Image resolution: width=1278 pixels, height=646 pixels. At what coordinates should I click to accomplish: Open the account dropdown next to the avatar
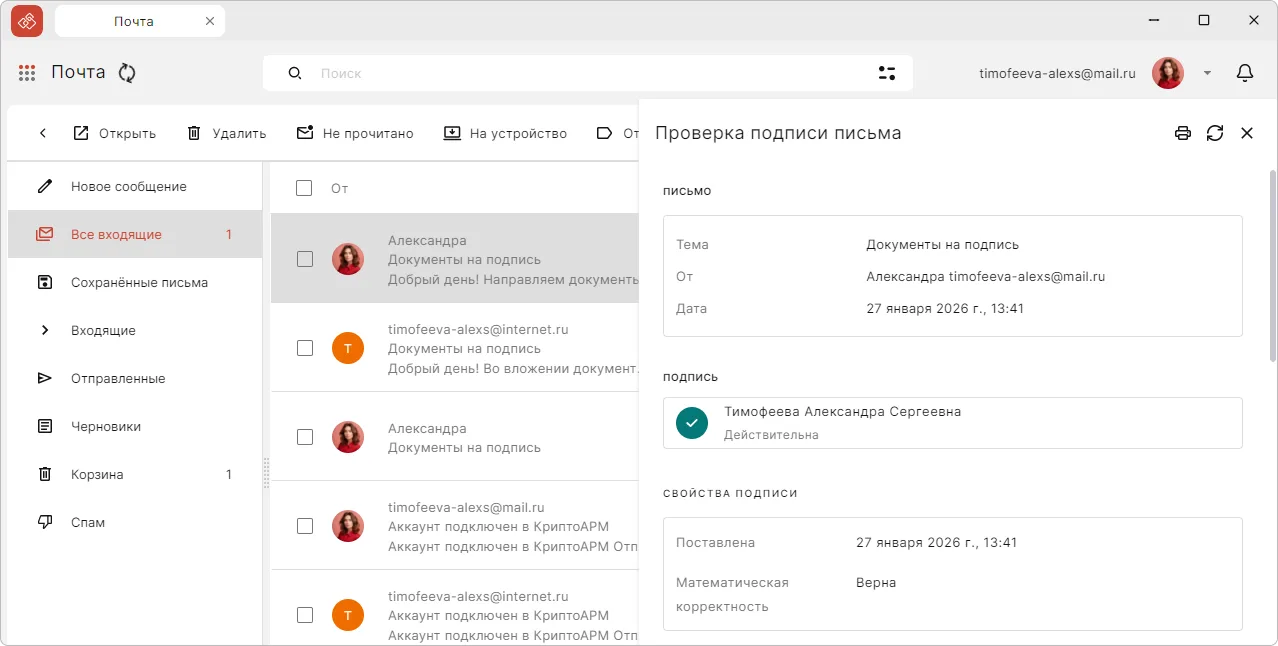tap(1206, 72)
